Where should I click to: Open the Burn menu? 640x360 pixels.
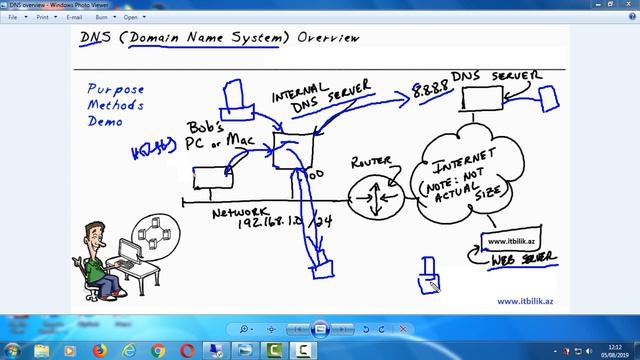(x=101, y=17)
